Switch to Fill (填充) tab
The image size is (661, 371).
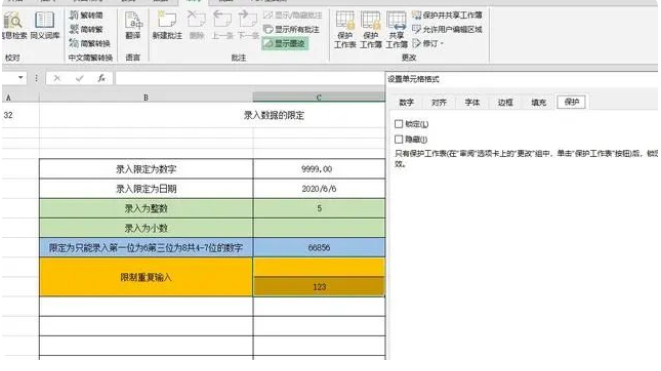pyautogui.click(x=538, y=102)
